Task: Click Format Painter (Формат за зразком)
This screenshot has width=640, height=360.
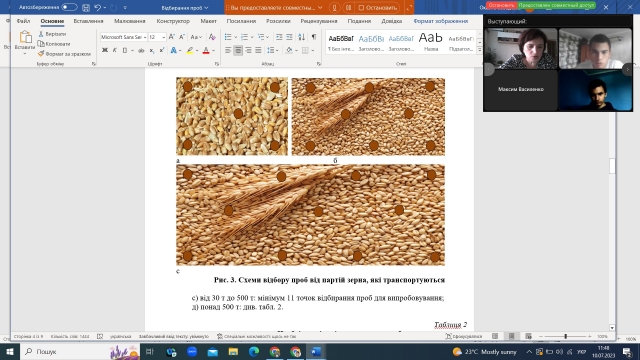Action: point(64,53)
